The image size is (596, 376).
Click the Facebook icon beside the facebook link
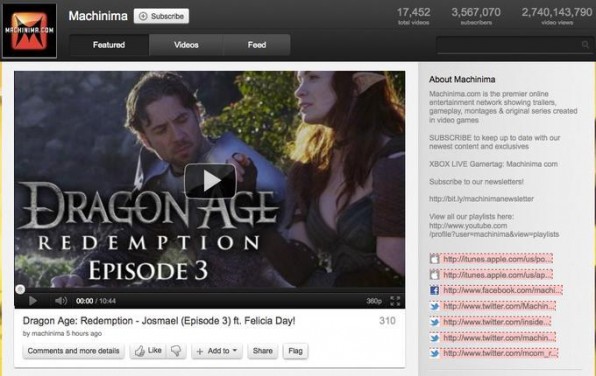(434, 291)
